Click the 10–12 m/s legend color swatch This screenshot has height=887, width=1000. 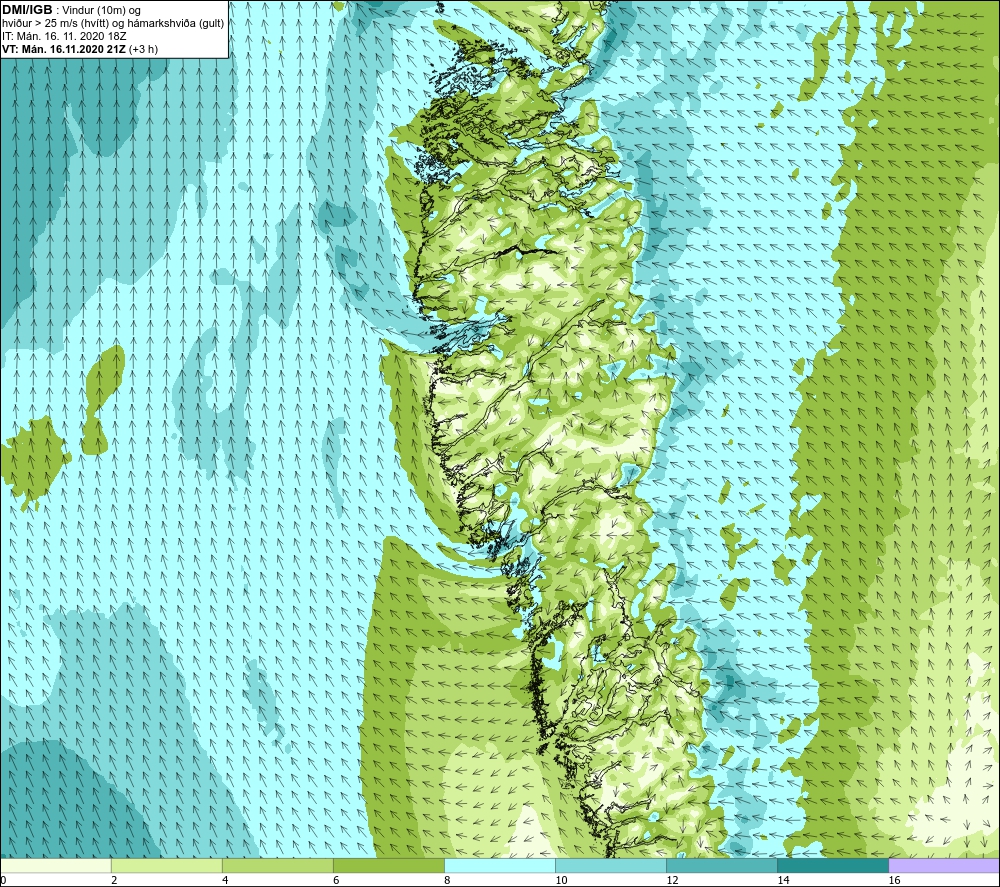610,866
